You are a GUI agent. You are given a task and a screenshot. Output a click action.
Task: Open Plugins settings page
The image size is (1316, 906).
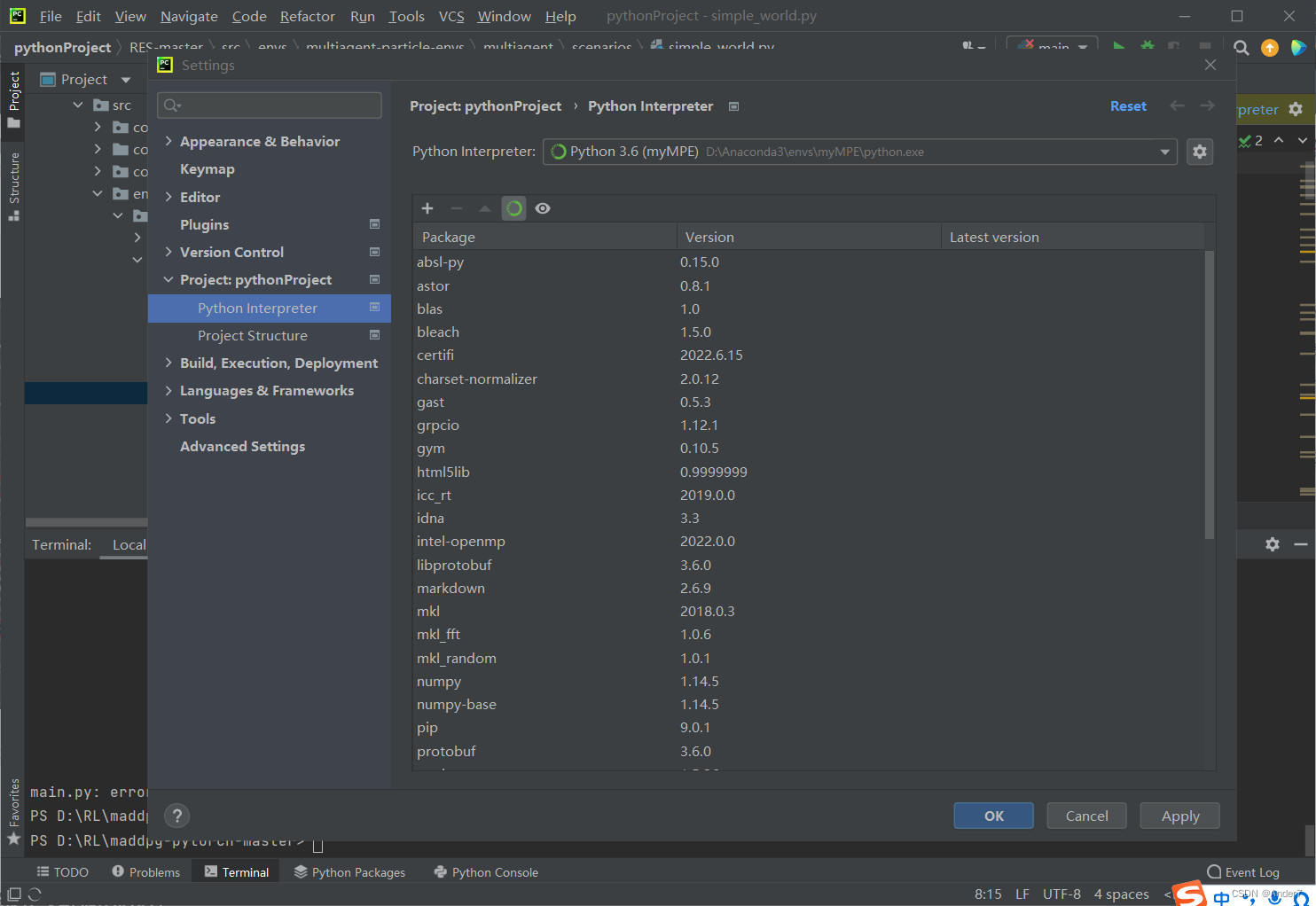205,224
